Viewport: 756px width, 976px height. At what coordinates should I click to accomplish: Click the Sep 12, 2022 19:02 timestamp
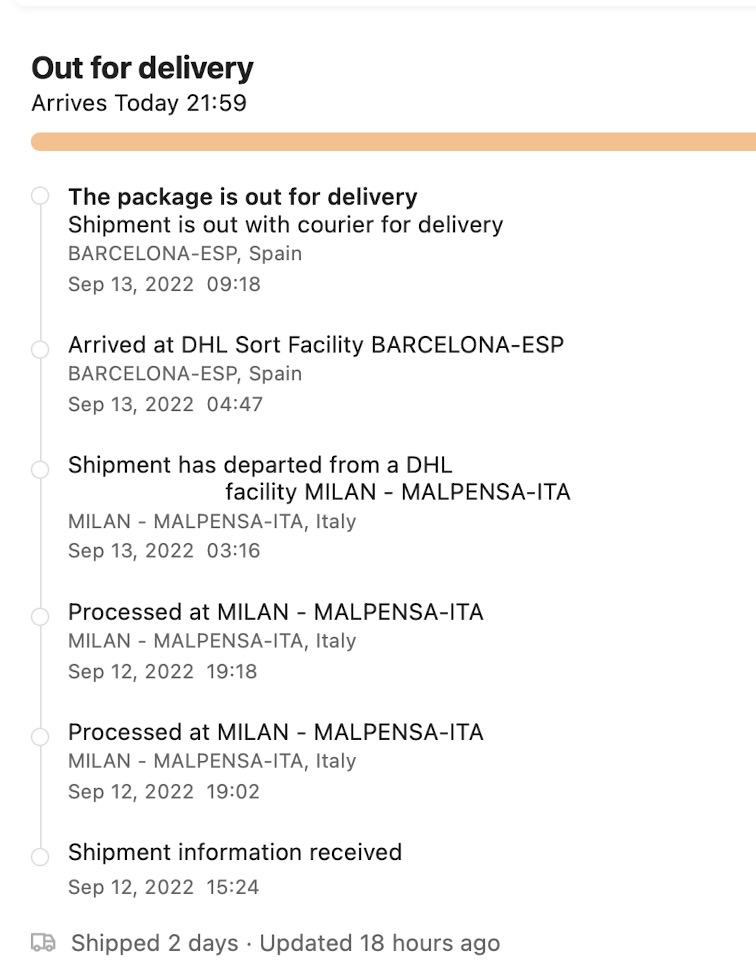(164, 792)
